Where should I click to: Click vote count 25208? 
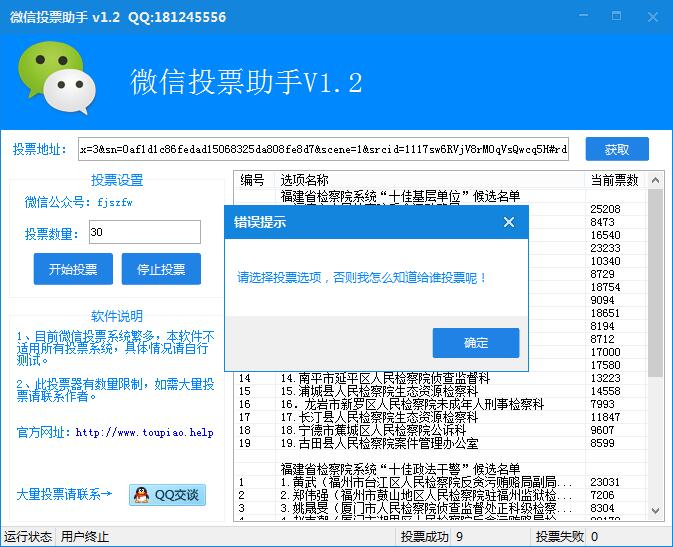[x=605, y=209]
